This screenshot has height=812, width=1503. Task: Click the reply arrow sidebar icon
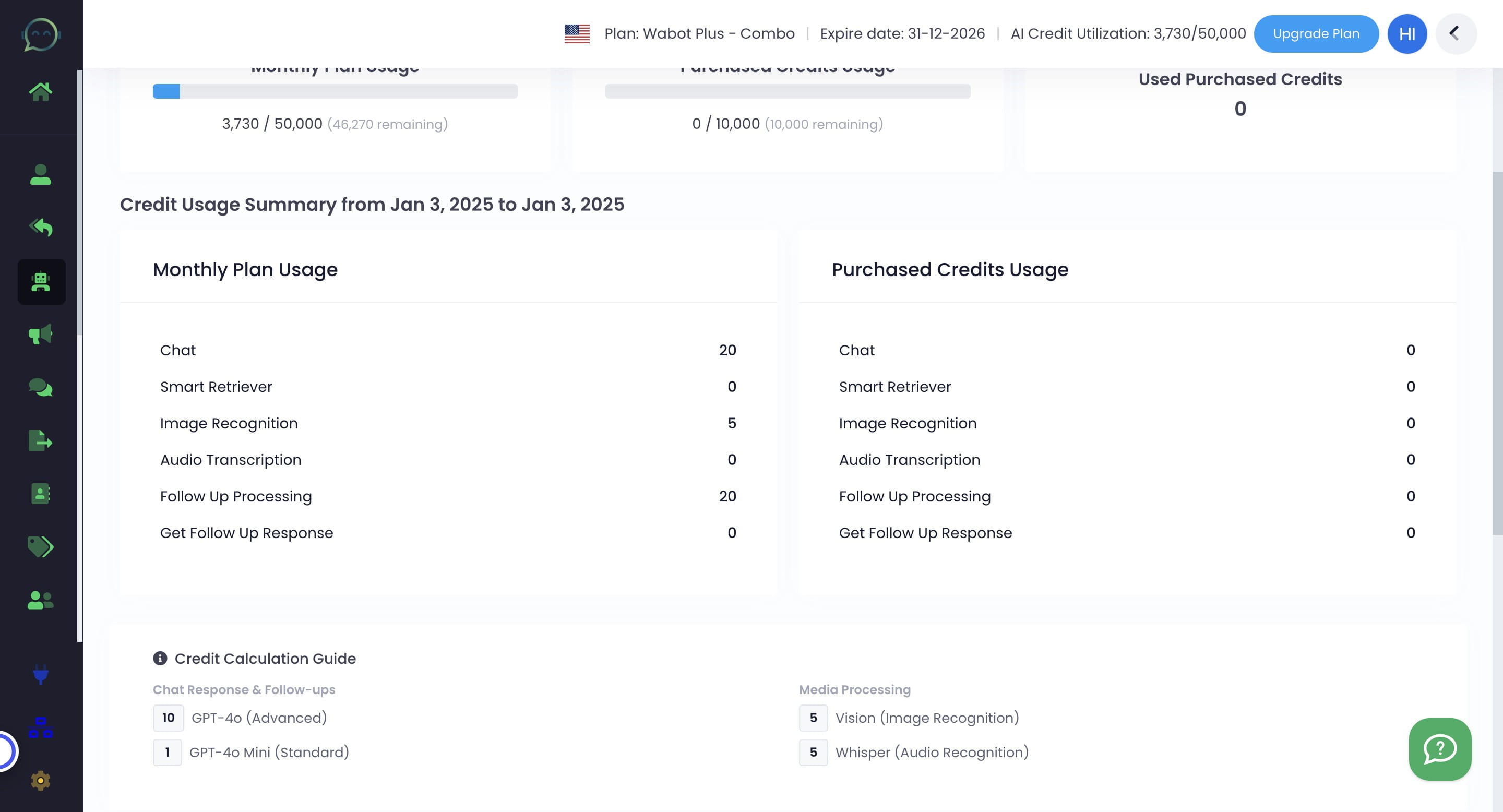(x=40, y=228)
